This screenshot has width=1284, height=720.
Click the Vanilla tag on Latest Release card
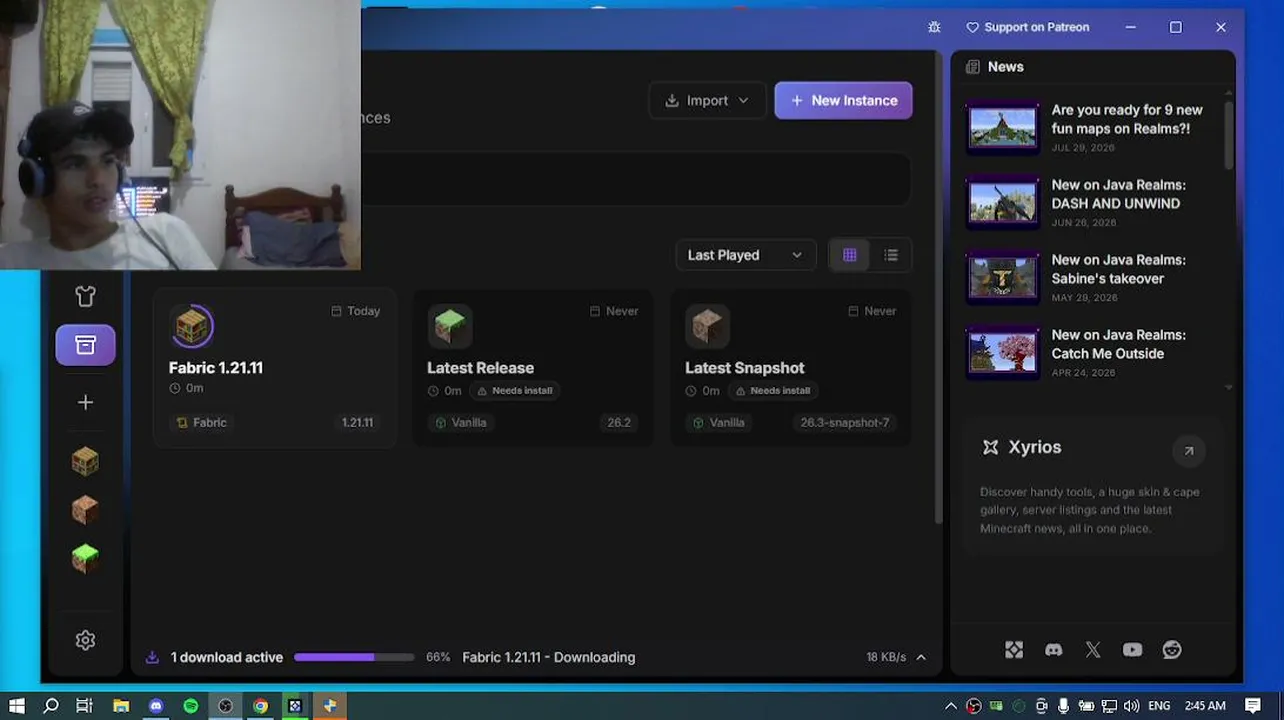click(461, 422)
